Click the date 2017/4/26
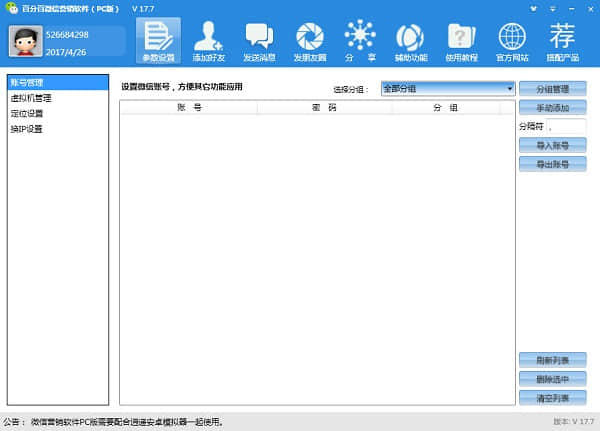This screenshot has width=600, height=431. 66,52
